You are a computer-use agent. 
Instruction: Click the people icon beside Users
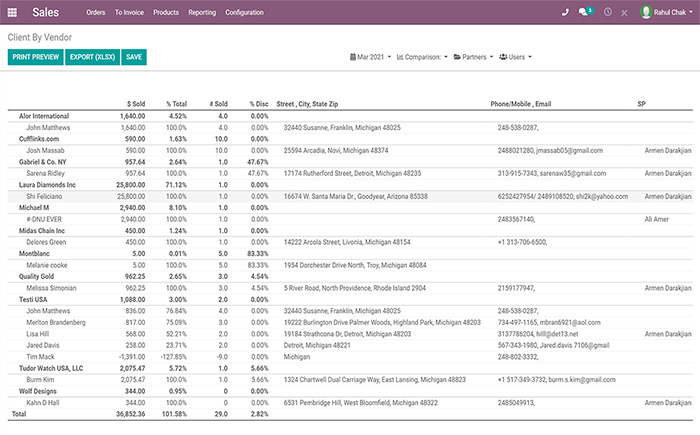(503, 57)
